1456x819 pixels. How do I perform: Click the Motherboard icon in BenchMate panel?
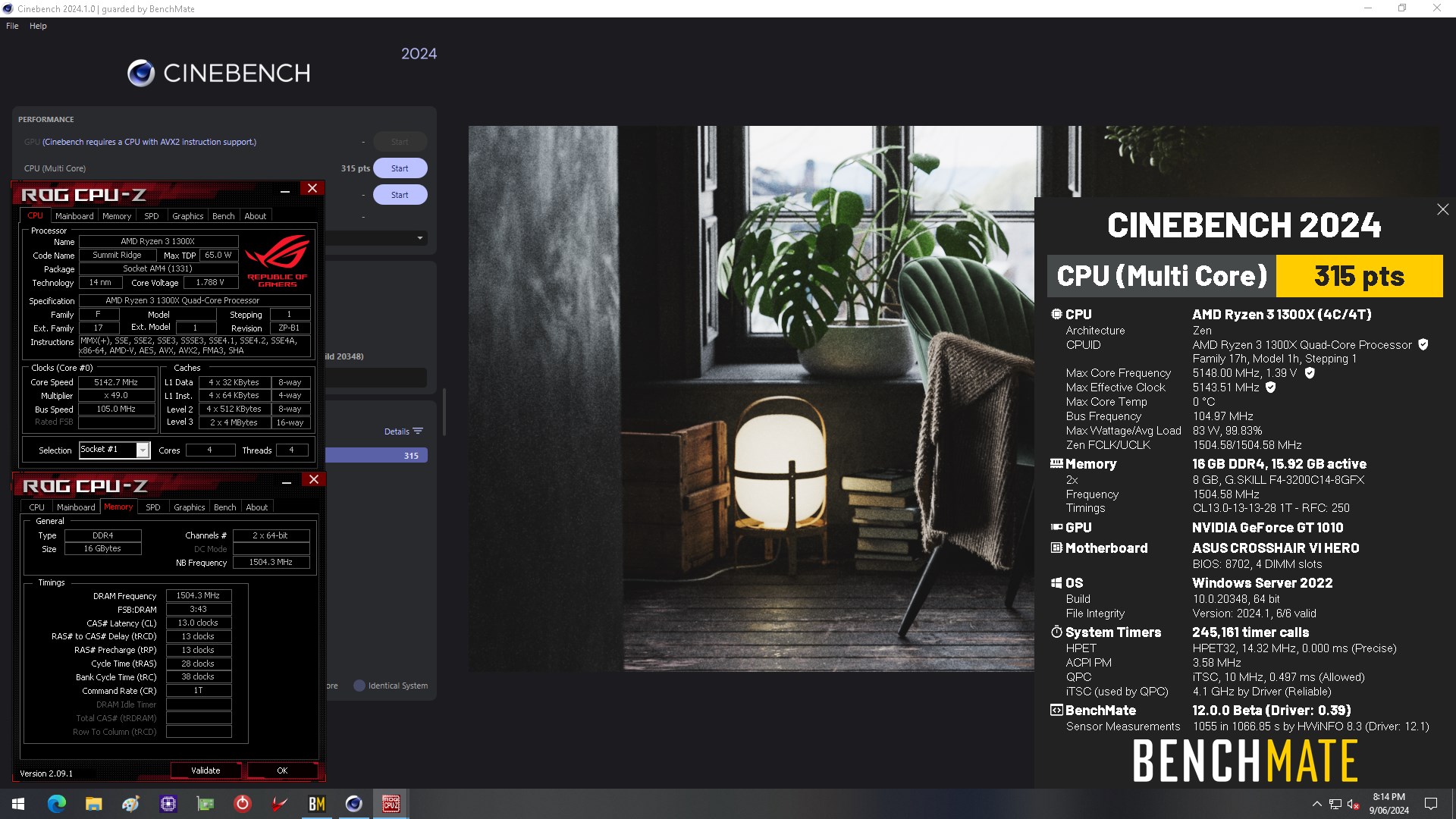(x=1056, y=548)
